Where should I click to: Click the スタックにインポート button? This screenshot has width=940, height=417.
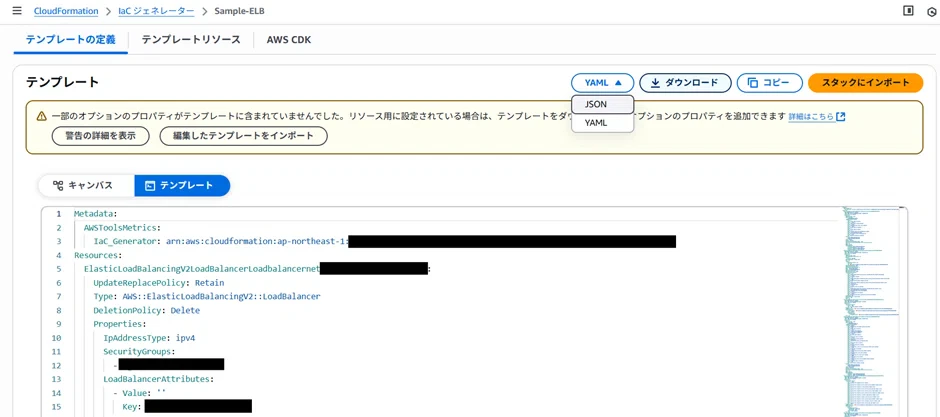[866, 83]
